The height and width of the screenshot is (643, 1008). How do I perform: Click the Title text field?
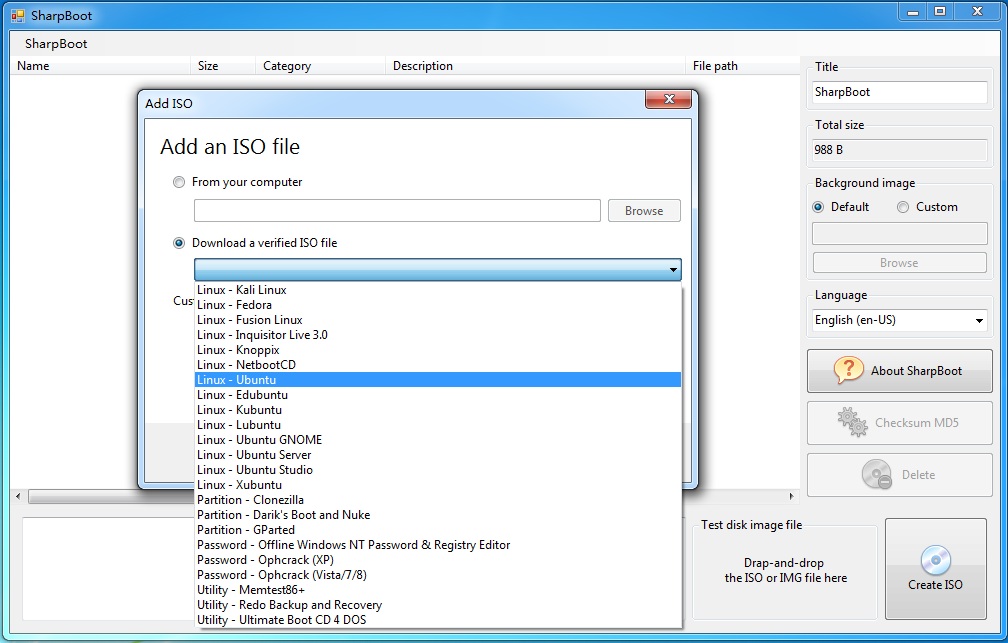click(x=899, y=92)
